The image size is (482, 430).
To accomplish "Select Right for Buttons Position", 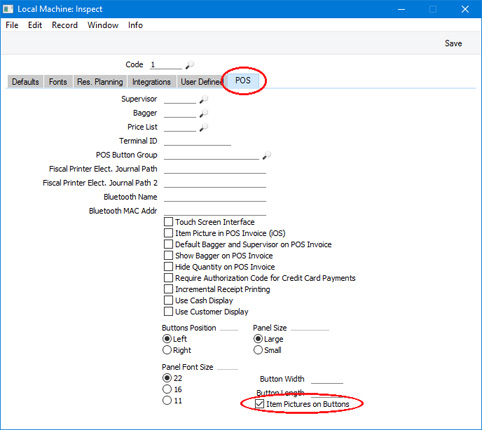I will 167,350.
